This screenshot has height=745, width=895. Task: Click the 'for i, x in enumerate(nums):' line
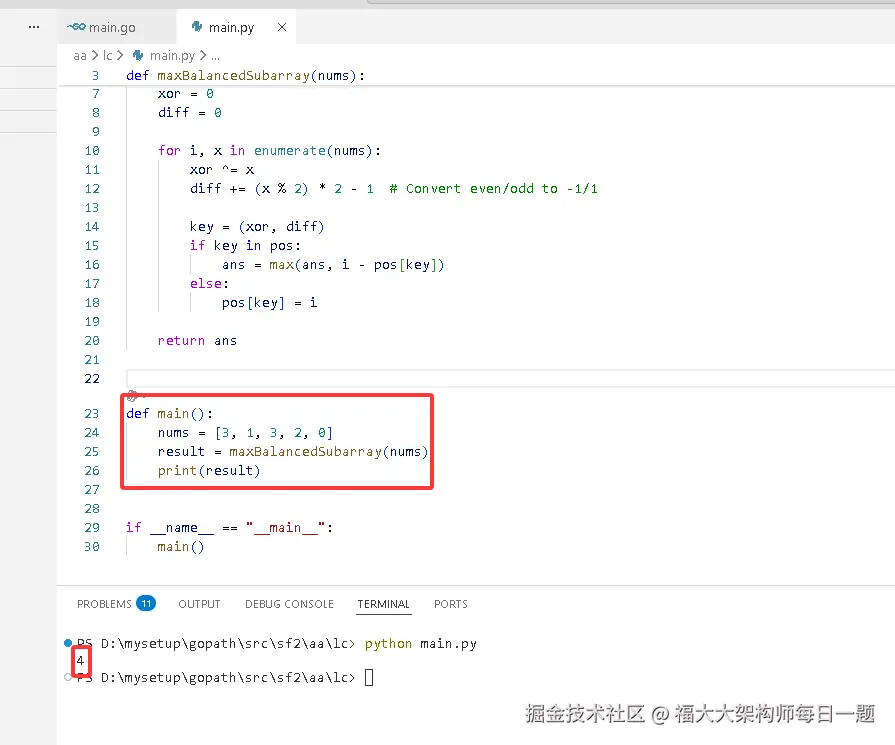[269, 151]
